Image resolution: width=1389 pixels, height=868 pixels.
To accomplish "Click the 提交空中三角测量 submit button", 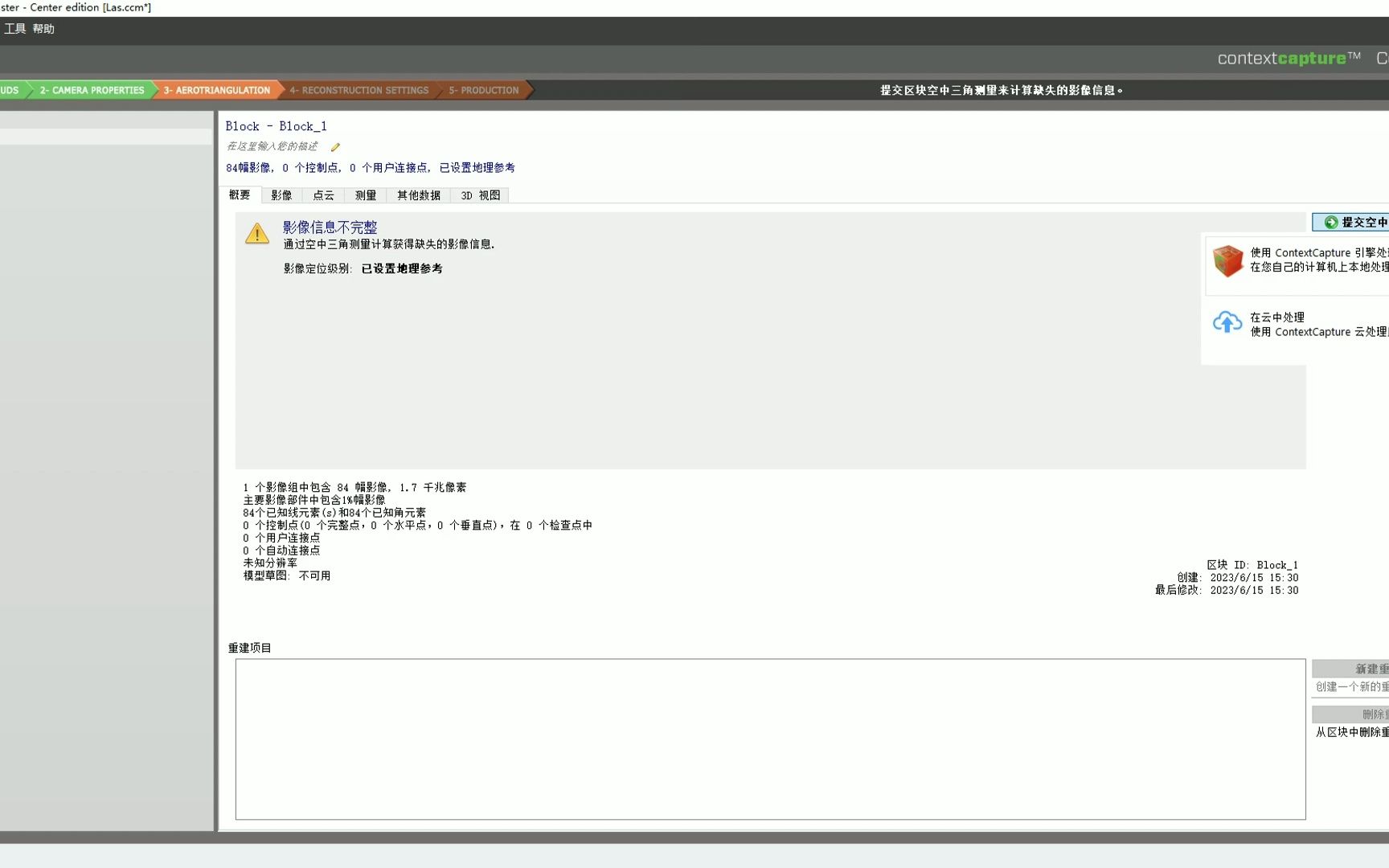I will pos(1351,223).
